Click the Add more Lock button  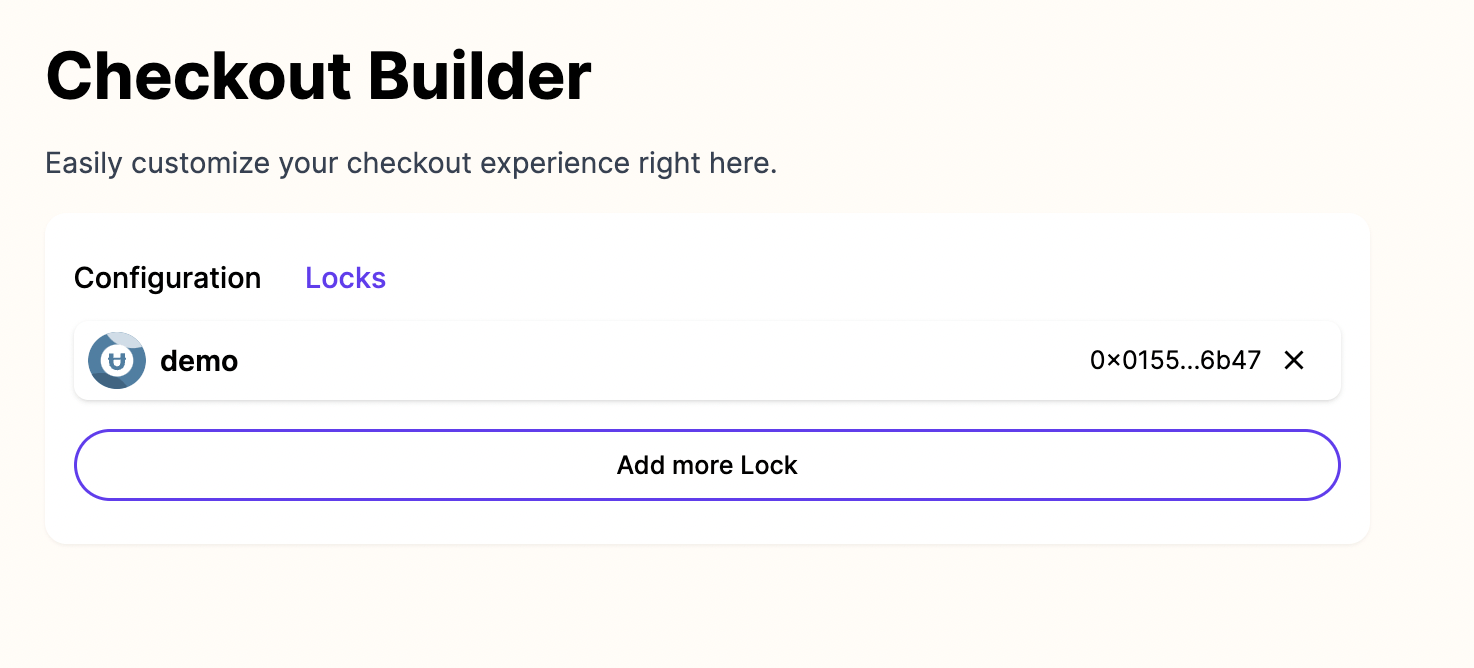point(707,465)
